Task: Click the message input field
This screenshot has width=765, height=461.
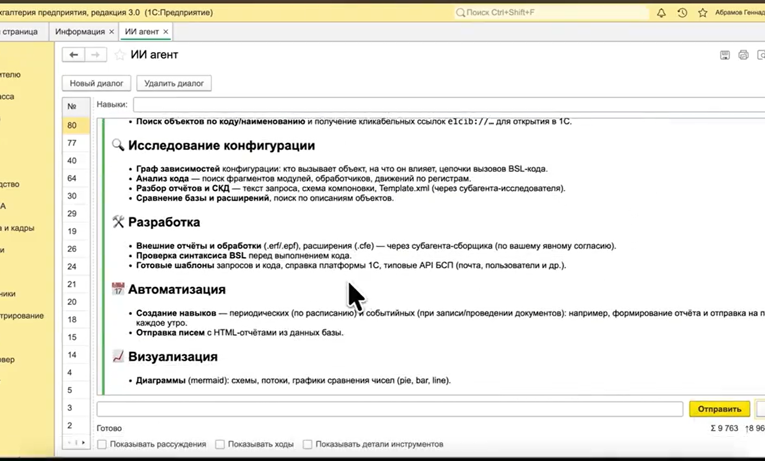Action: (390, 409)
